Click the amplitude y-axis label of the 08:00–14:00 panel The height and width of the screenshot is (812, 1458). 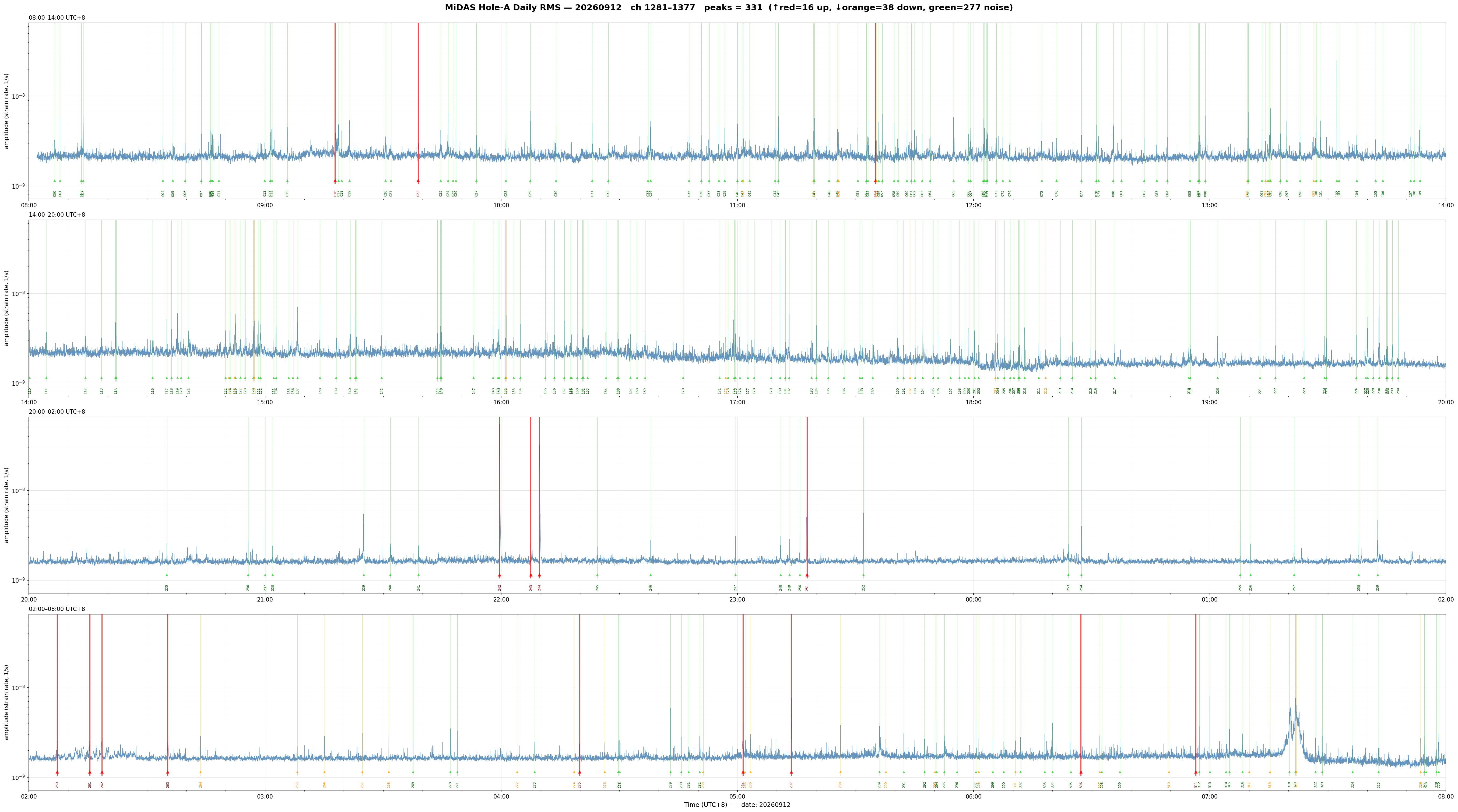[x=7, y=111]
